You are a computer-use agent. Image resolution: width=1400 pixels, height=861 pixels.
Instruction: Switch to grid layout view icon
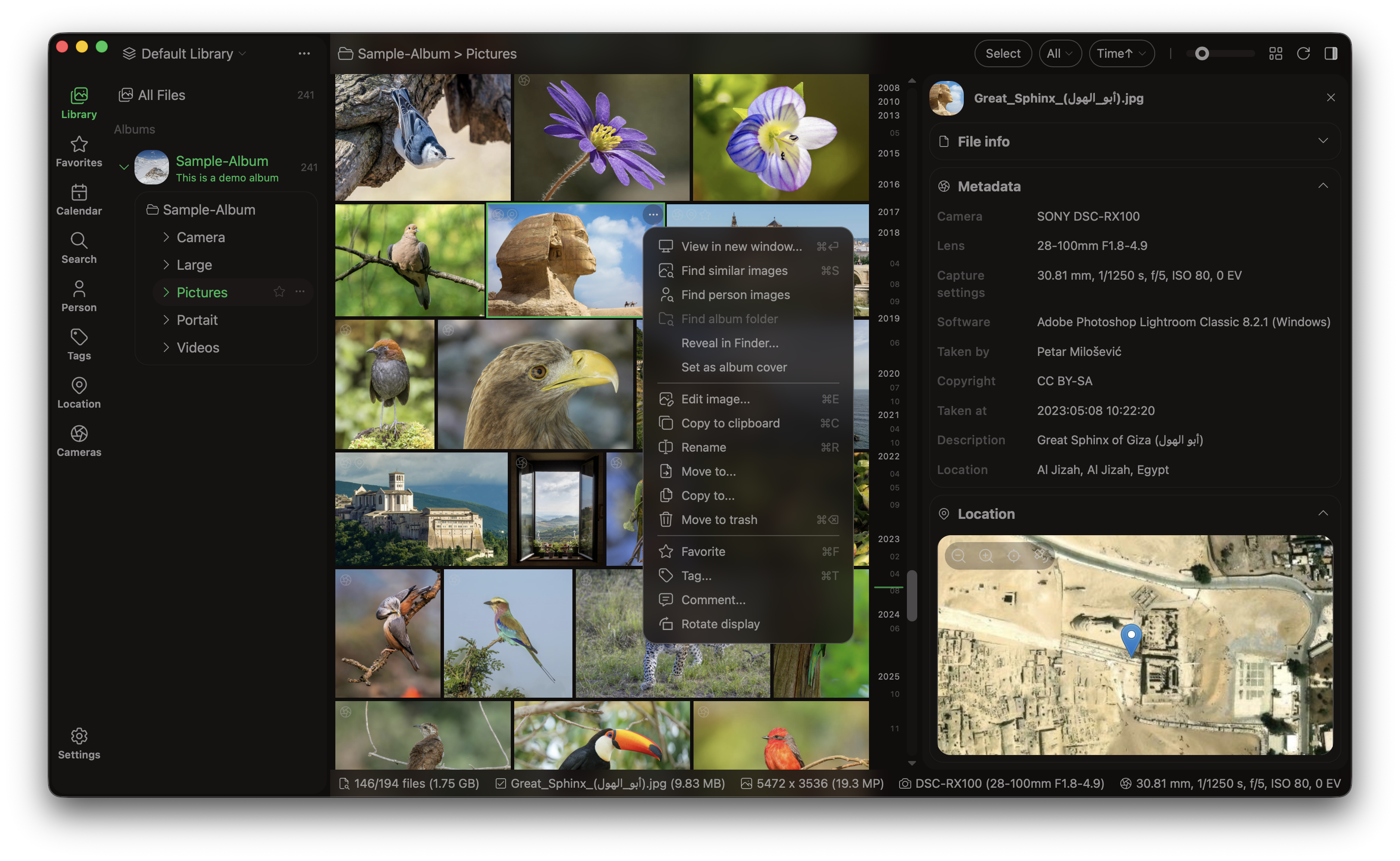(x=1275, y=53)
